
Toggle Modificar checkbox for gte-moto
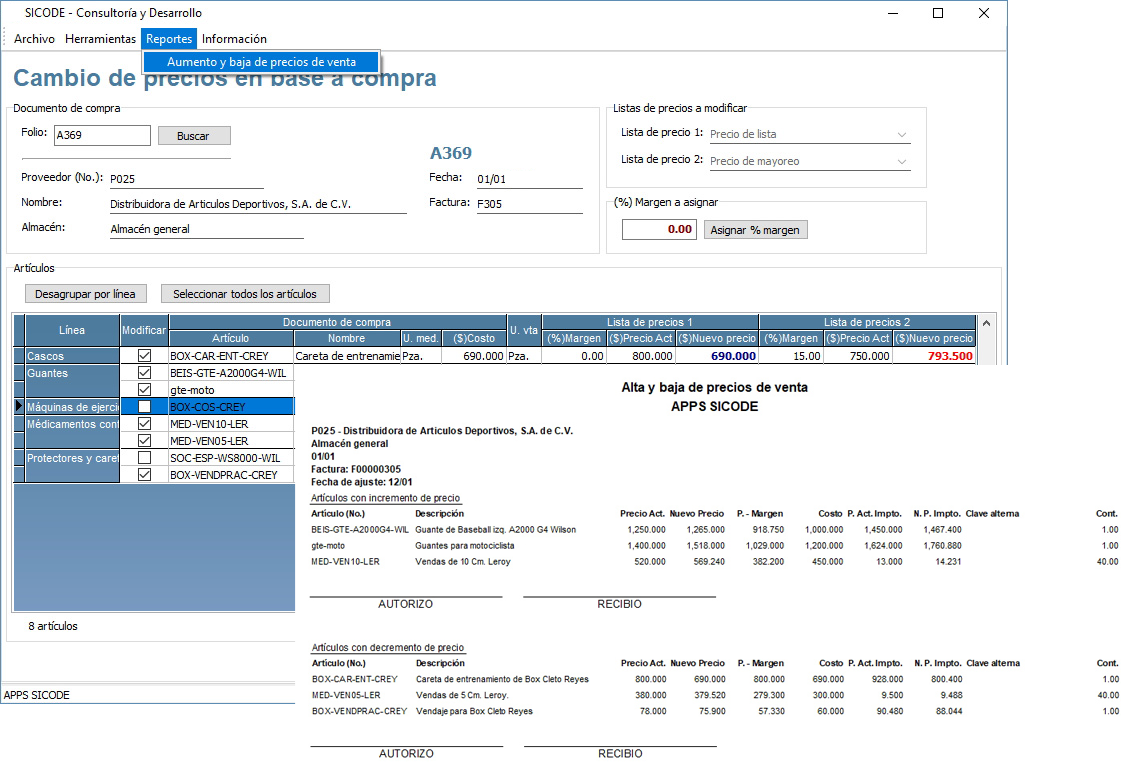[x=145, y=390]
